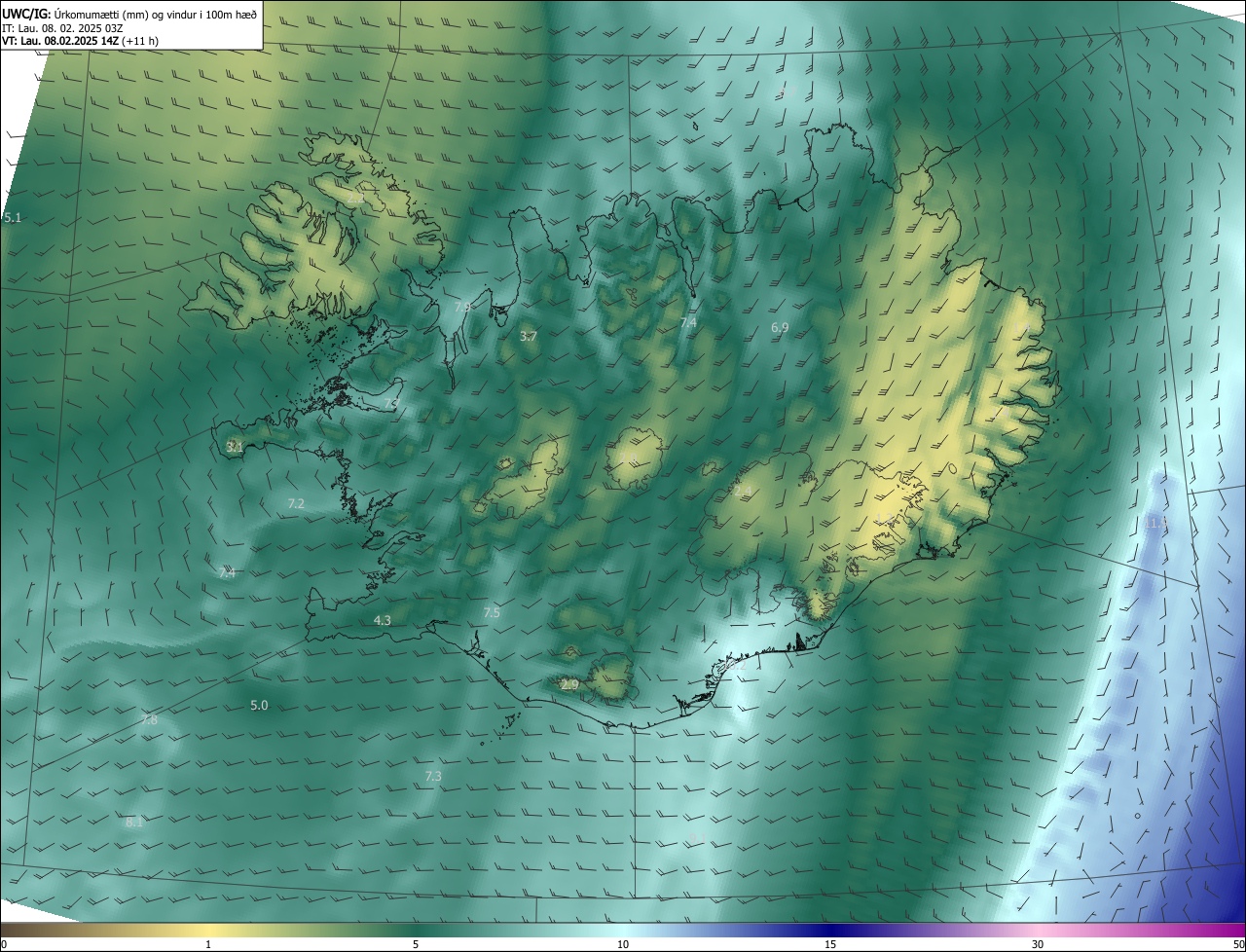Click the 8.1 value label on the map
This screenshot has height=952, width=1246.
[x=134, y=822]
